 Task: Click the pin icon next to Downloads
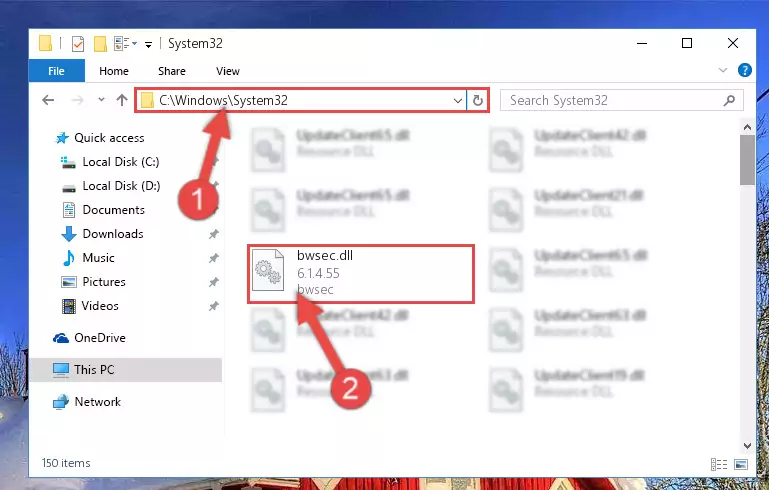[x=213, y=234]
